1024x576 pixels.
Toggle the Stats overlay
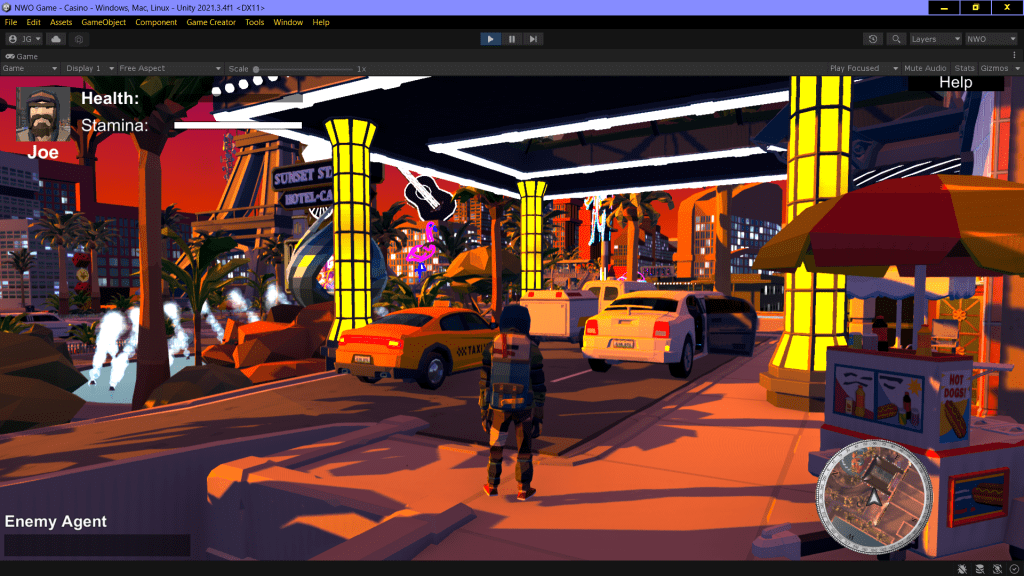(x=964, y=68)
